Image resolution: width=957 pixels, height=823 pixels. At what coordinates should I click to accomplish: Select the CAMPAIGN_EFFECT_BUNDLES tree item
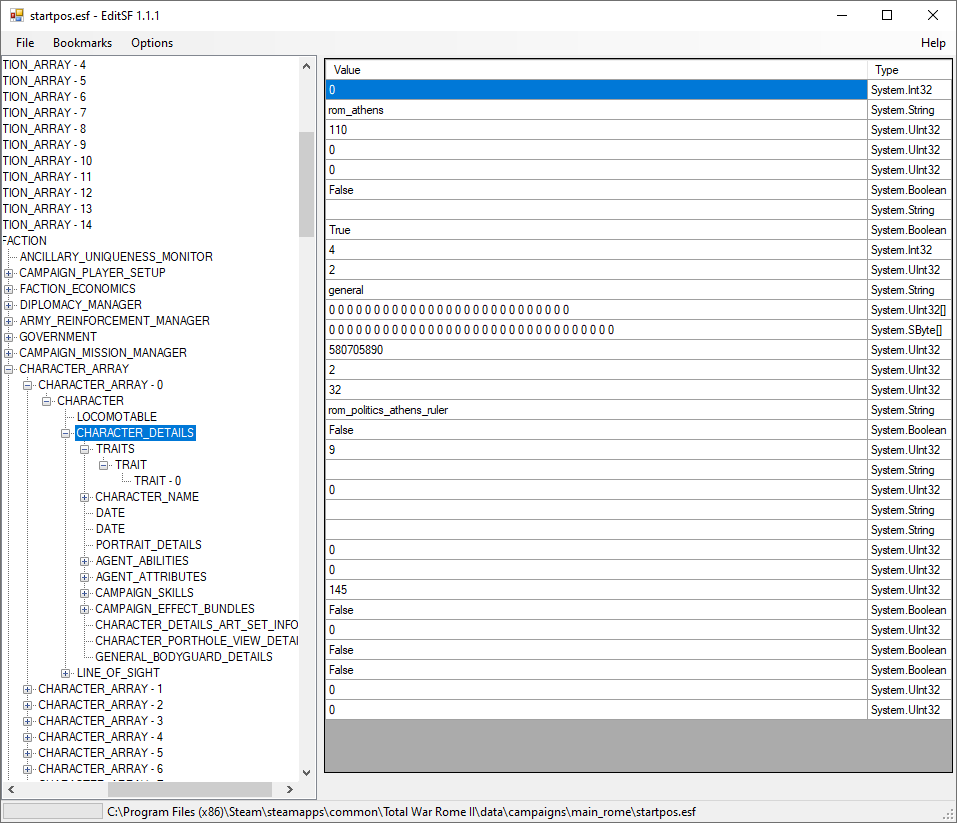[175, 609]
